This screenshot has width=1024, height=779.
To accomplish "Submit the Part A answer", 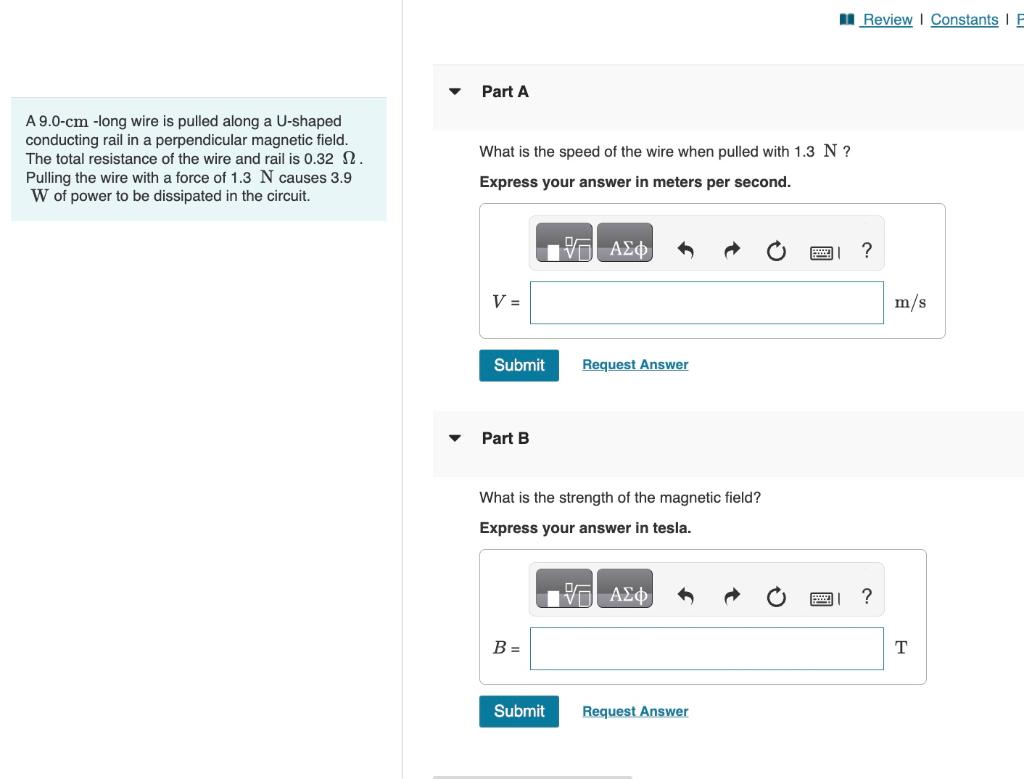I will coord(519,365).
